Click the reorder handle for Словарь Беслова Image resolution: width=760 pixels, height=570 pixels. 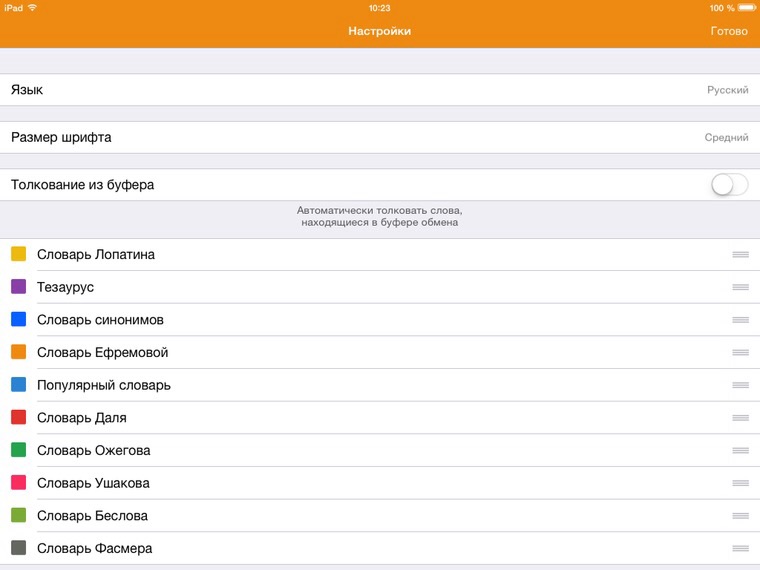(741, 516)
